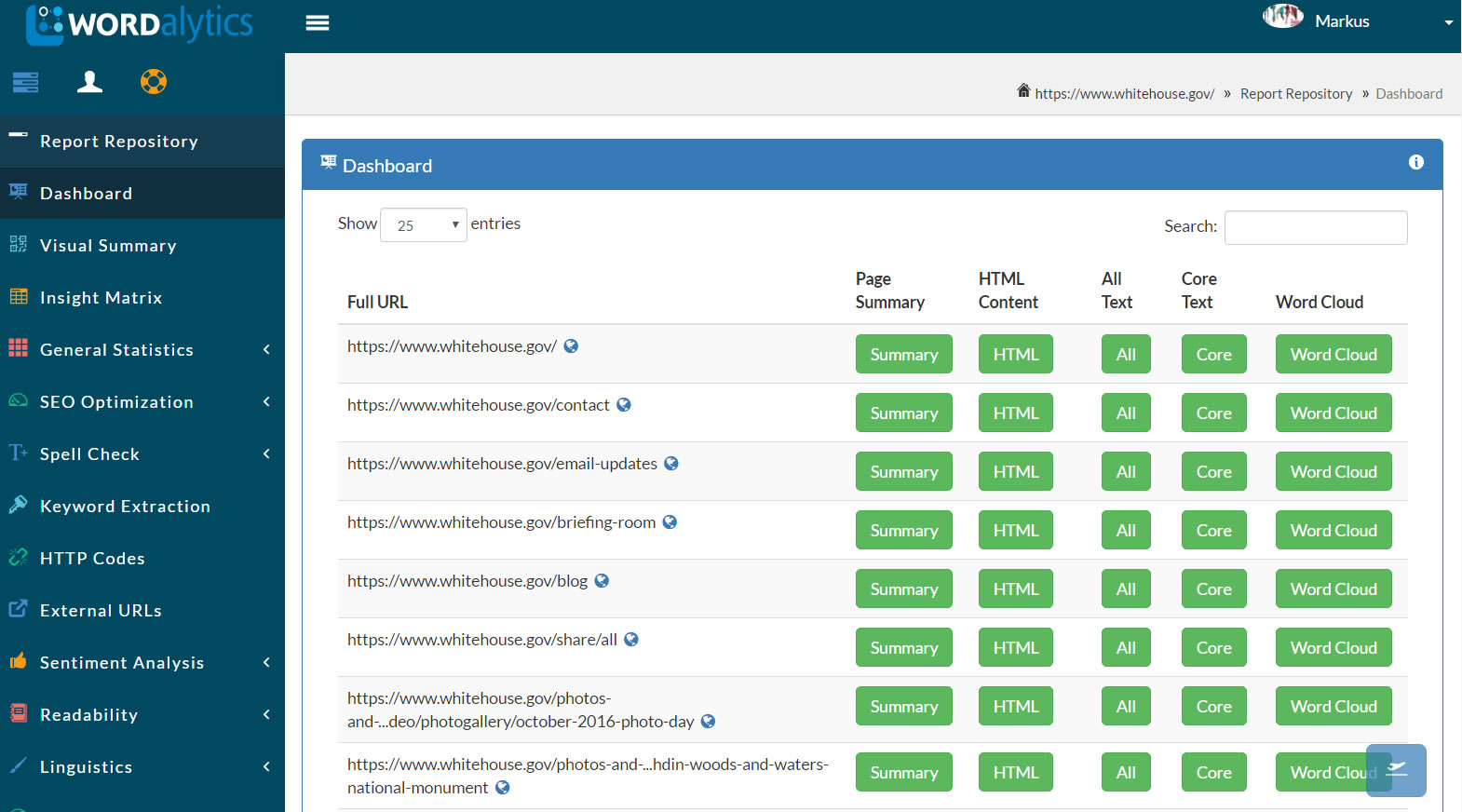
Task: Open globe icon beside briefing-room URL
Action: pos(670,521)
